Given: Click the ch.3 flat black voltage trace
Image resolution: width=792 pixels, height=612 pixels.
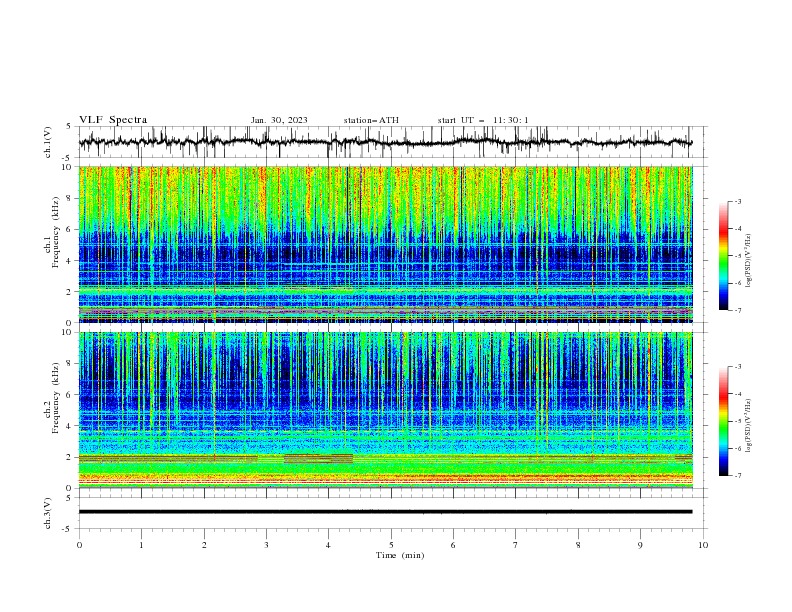Looking at the screenshot, I should (385, 512).
